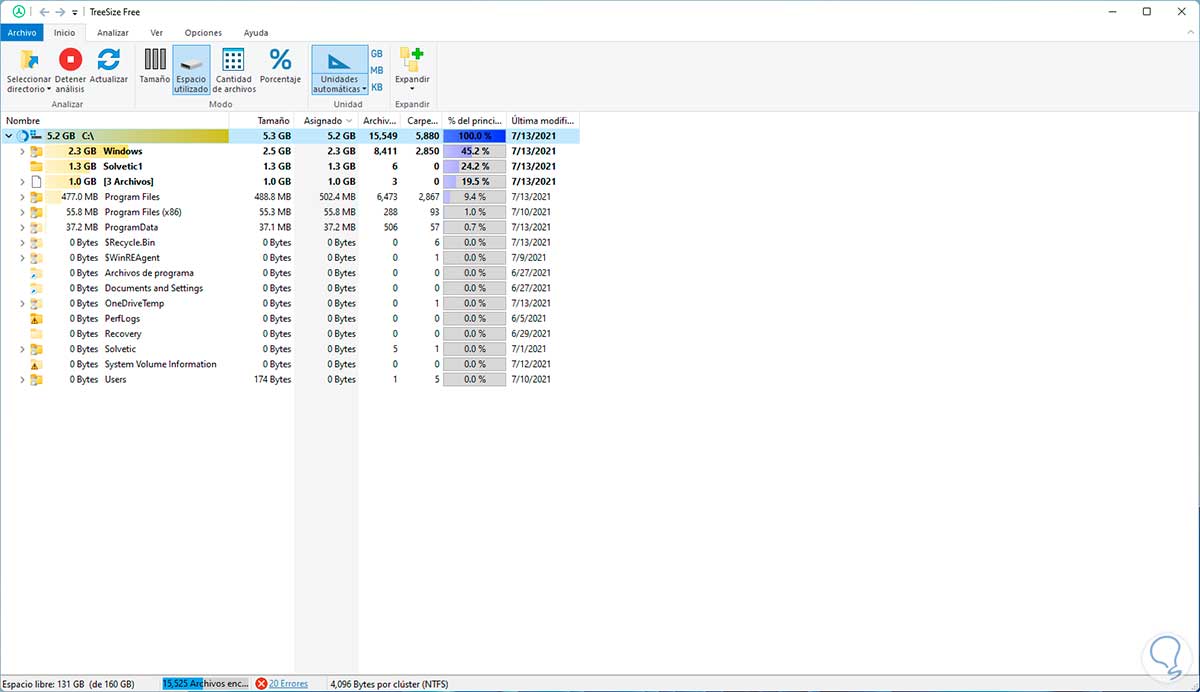Image resolution: width=1200 pixels, height=692 pixels.
Task: Expand the $WinREAgent folder
Action: [x=23, y=257]
